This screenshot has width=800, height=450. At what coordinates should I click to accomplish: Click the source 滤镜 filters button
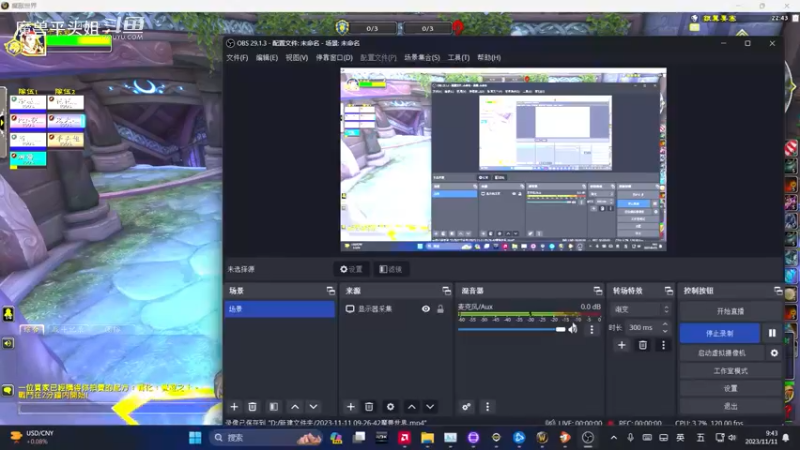(390, 269)
